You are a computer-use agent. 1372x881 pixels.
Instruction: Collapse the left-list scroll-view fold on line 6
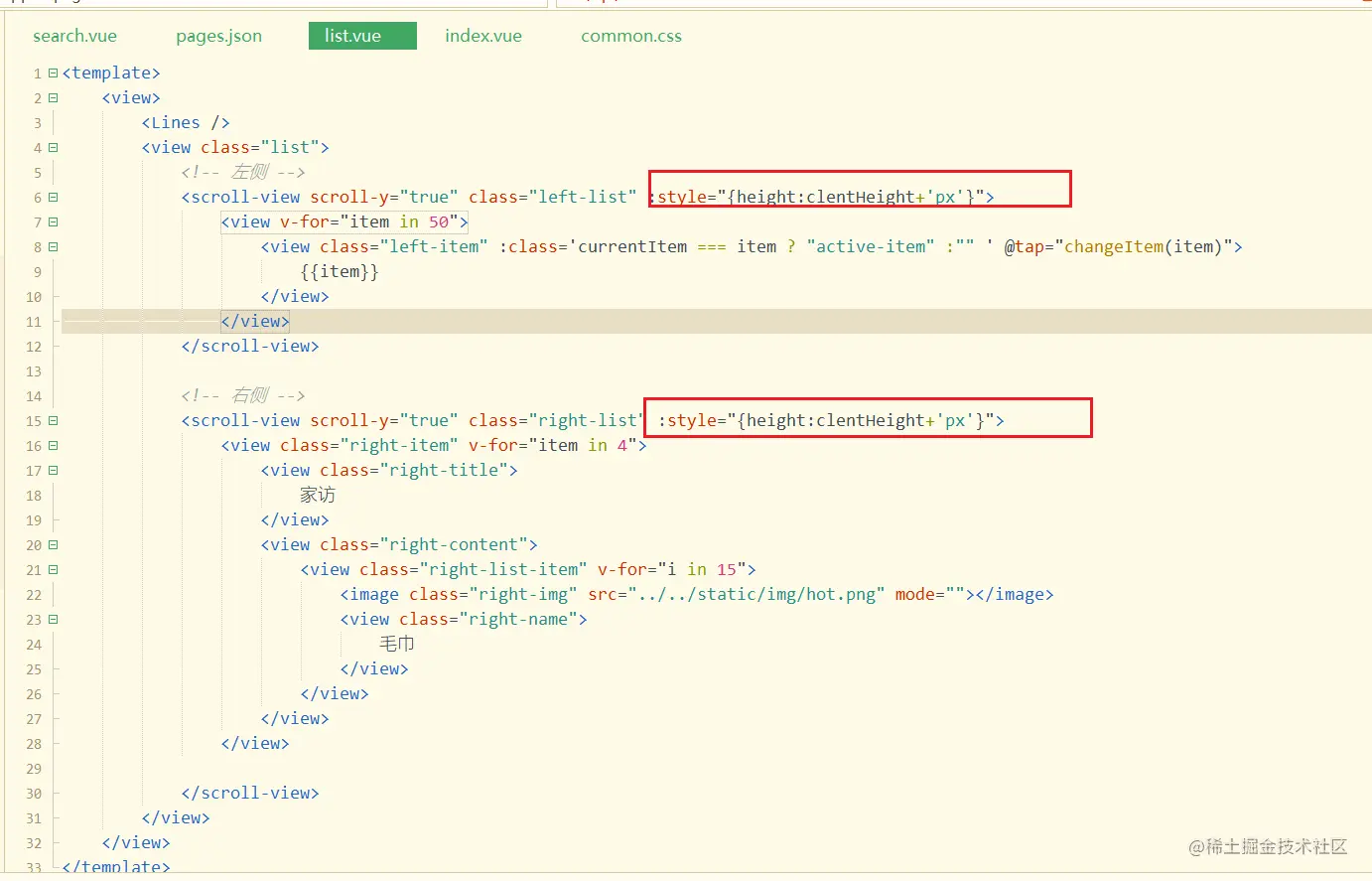tap(54, 197)
